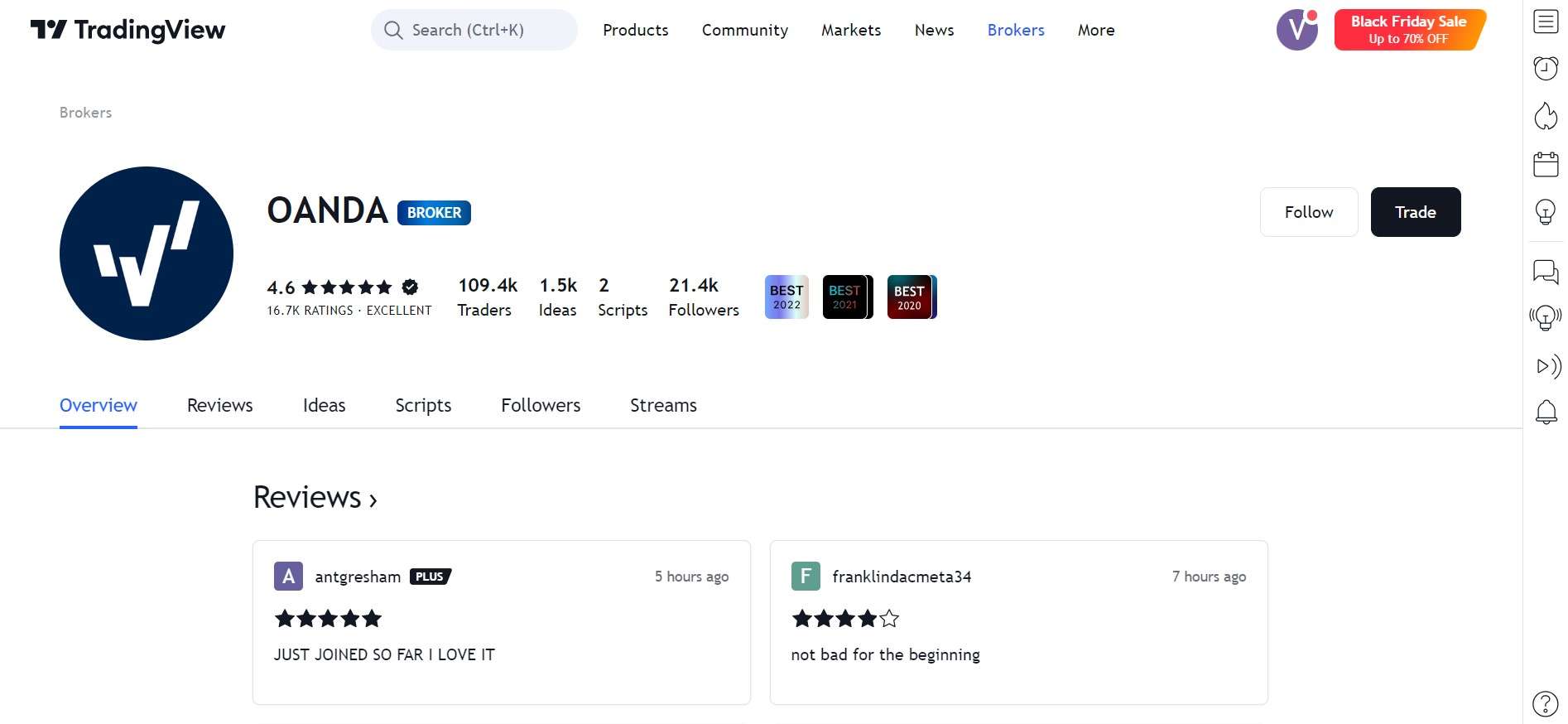
Task: Open the Ideas stream broadcast bulb icon
Action: point(1546,318)
